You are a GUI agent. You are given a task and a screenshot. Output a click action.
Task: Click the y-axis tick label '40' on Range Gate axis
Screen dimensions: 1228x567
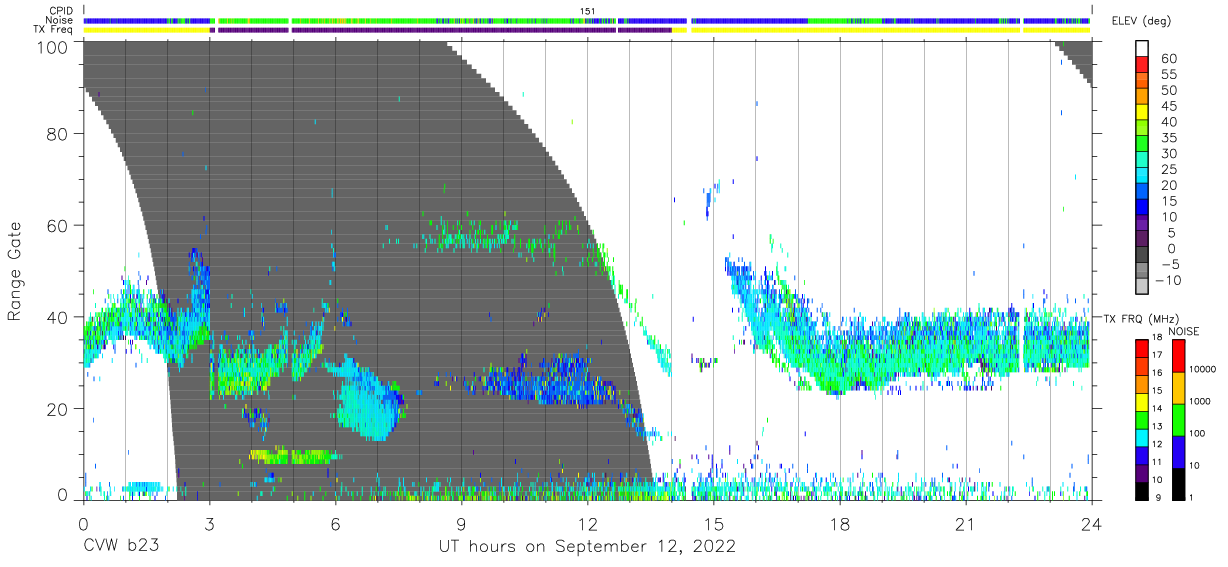point(57,317)
